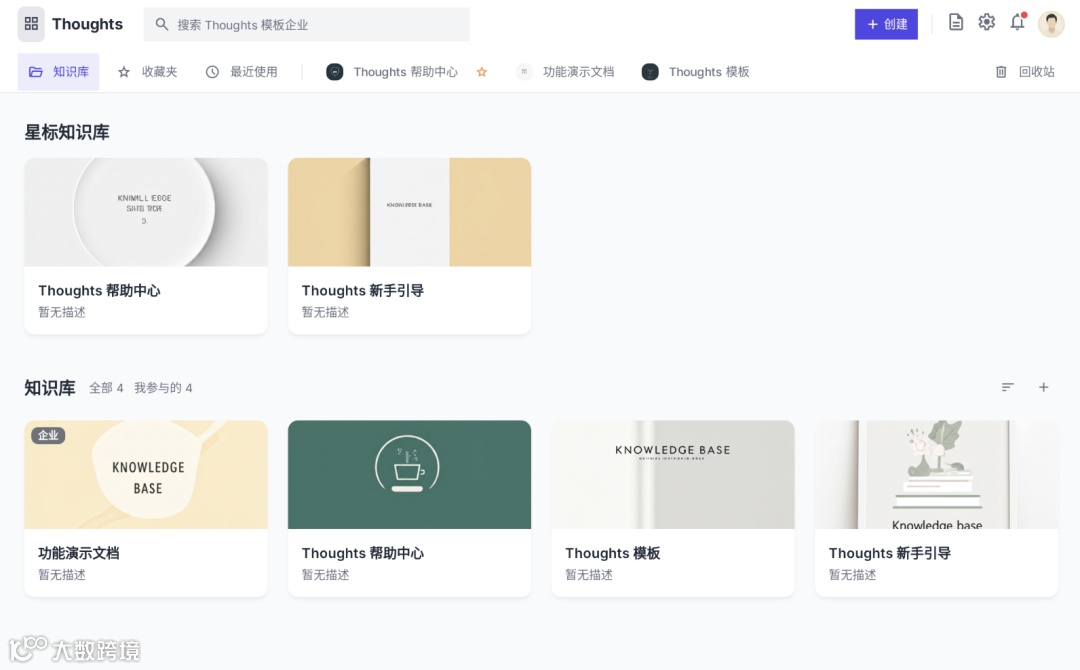The image size is (1080, 670).
Task: Click the trash icon beside 回收站
Action: (1001, 72)
